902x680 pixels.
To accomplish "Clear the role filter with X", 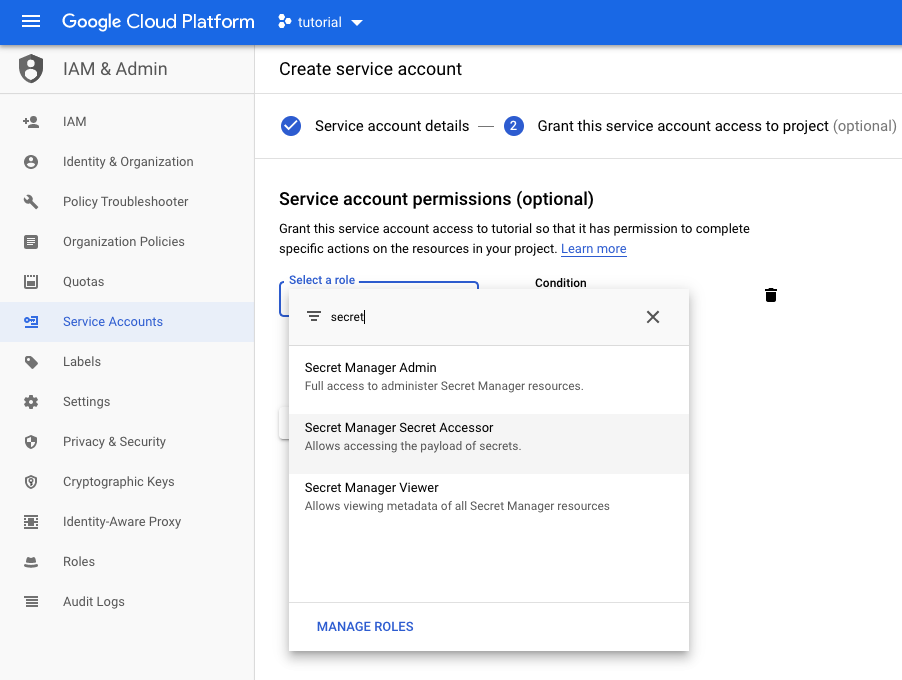I will tap(652, 317).
